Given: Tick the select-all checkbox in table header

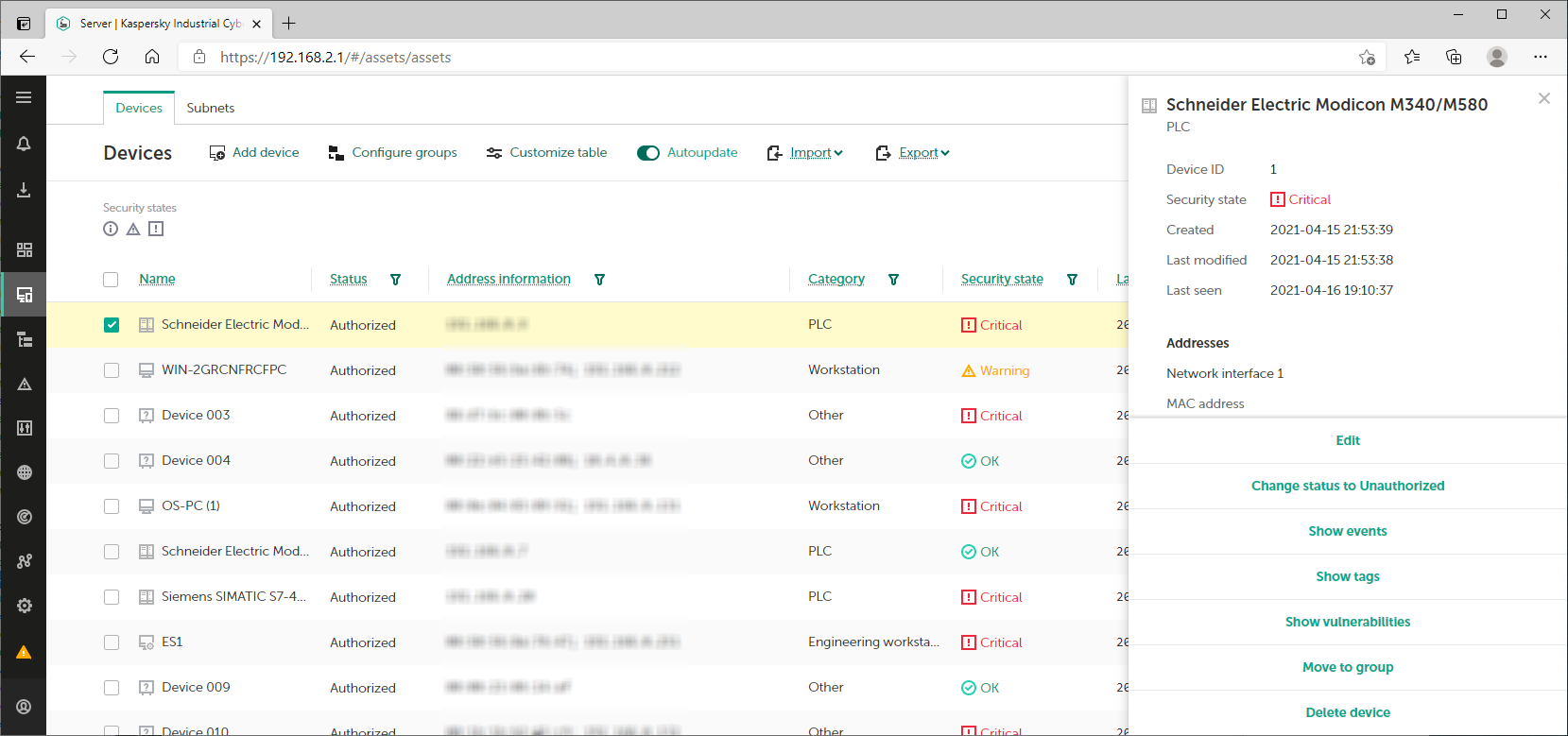Looking at the screenshot, I should 111,280.
